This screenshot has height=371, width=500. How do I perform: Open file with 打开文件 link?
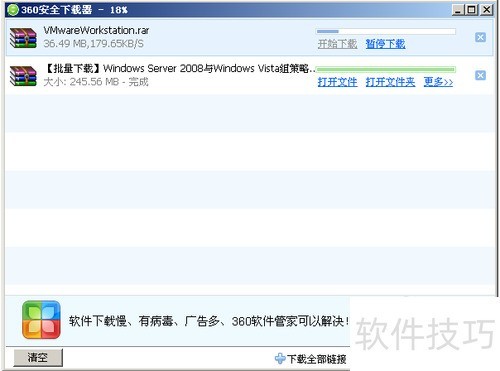(337, 82)
